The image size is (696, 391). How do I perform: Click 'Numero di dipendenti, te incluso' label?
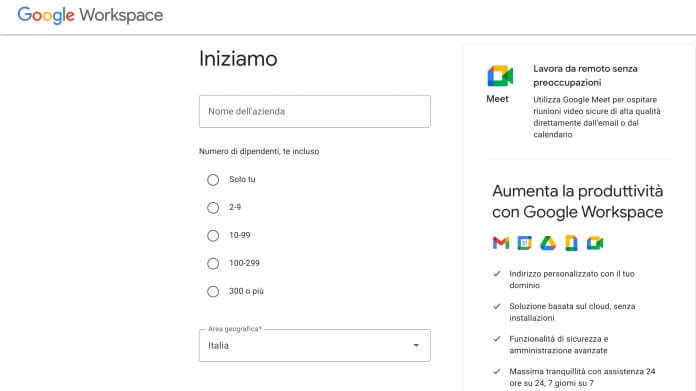(x=259, y=151)
